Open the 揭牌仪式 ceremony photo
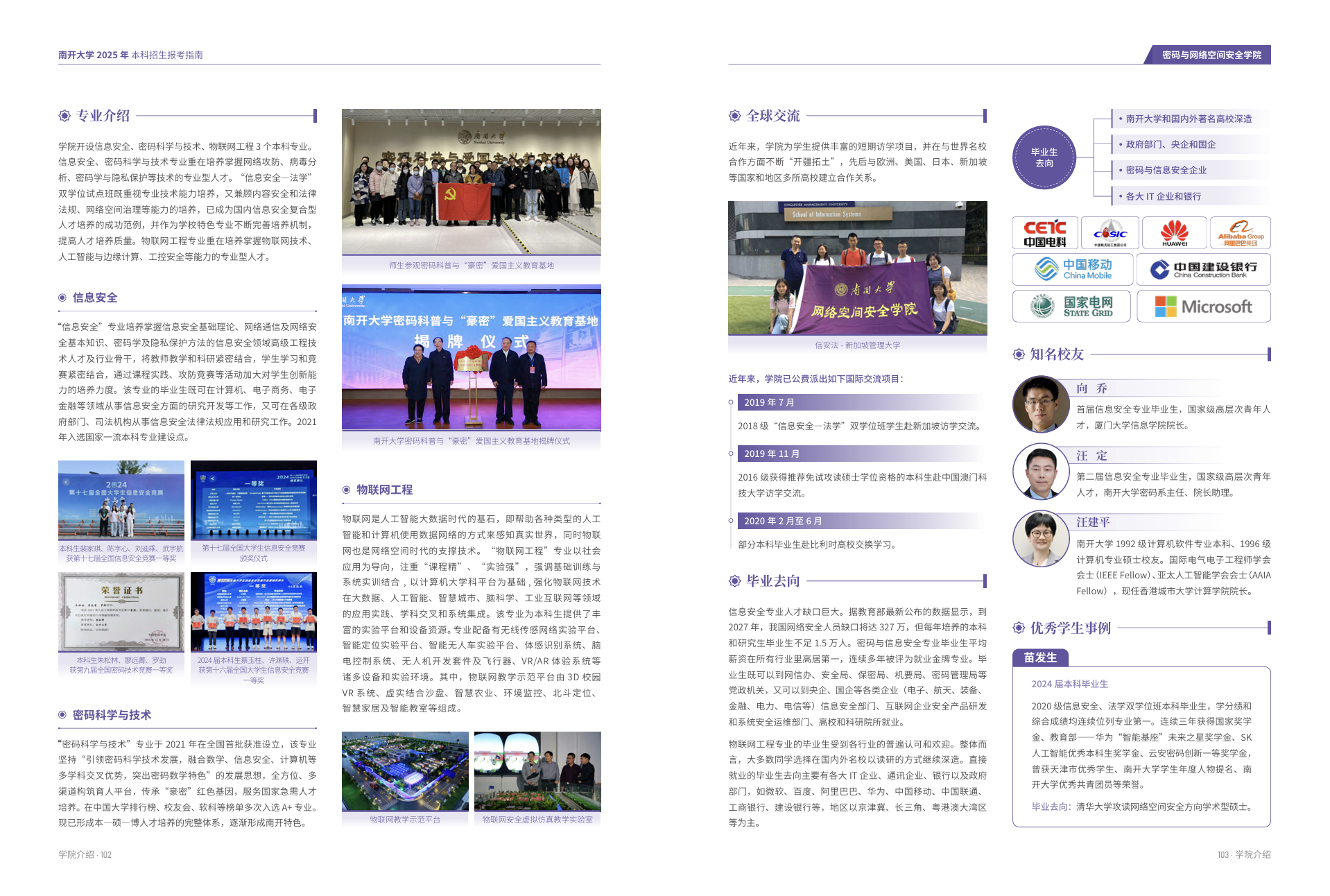The width and height of the screenshot is (1330, 896). click(x=471, y=357)
